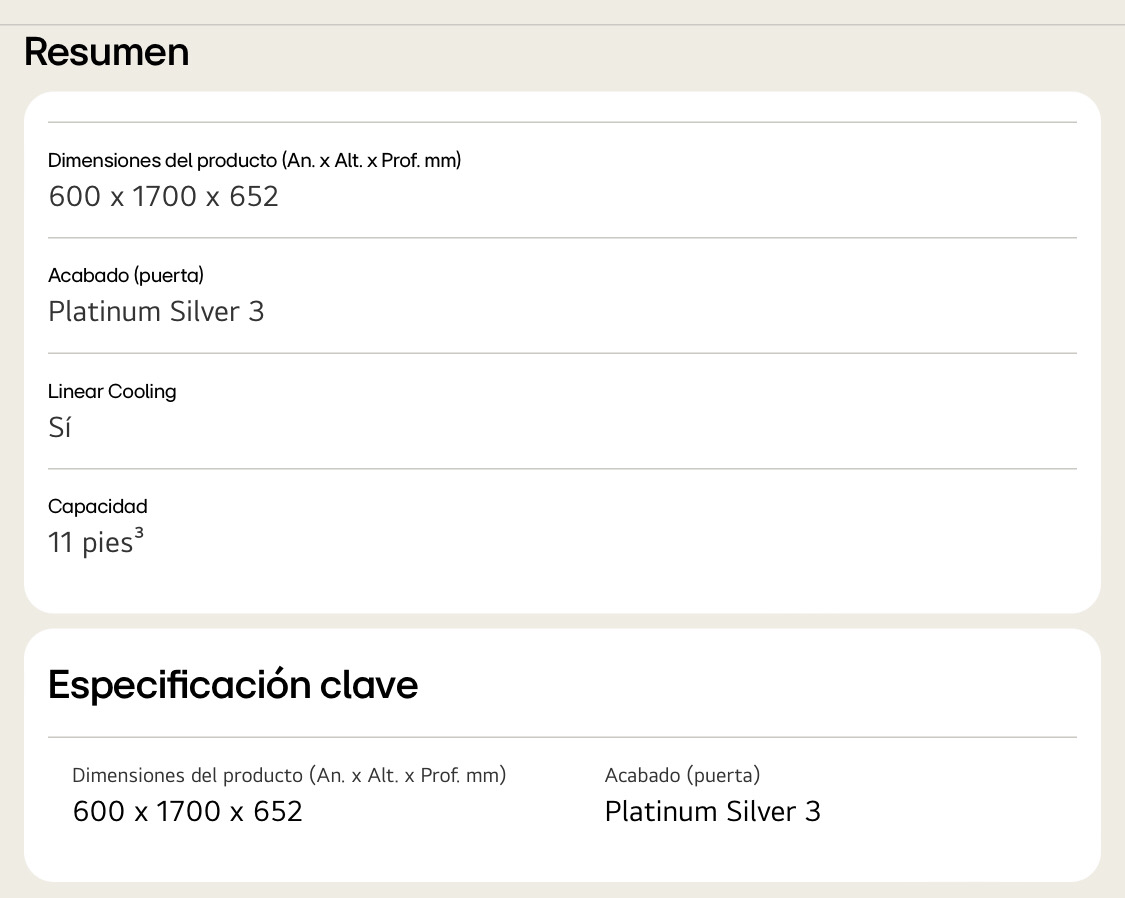The height and width of the screenshot is (898, 1125).
Task: Select the Dimensiones del producto label in Resumen
Action: pos(254,160)
